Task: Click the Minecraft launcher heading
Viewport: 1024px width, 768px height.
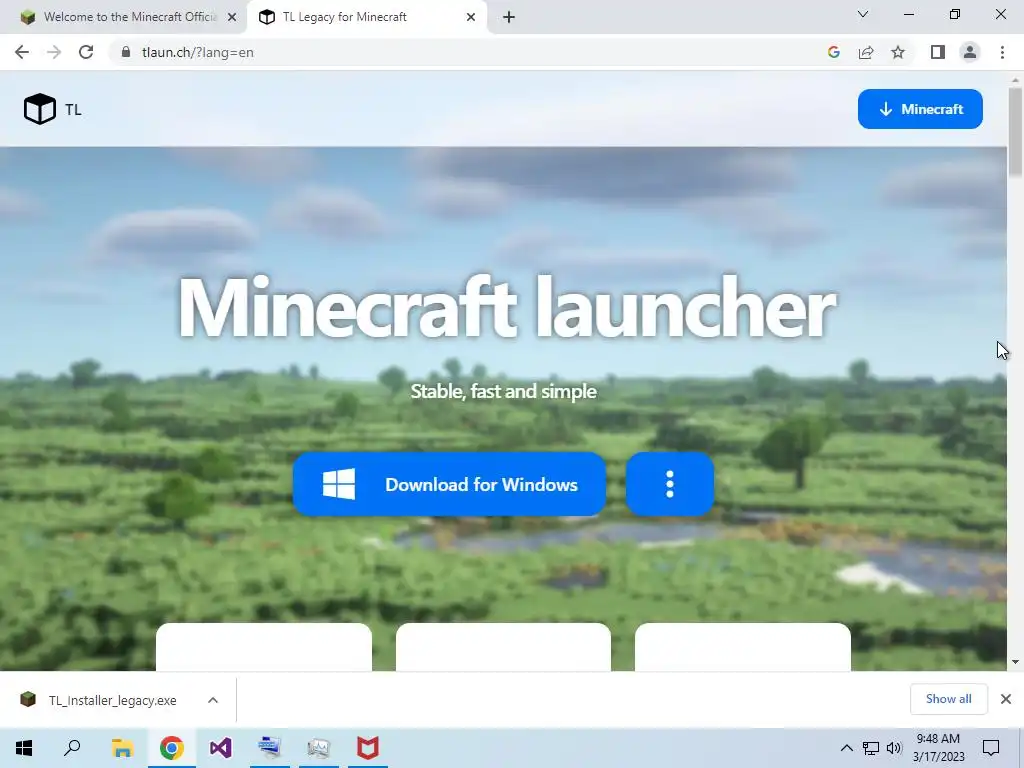Action: [507, 307]
